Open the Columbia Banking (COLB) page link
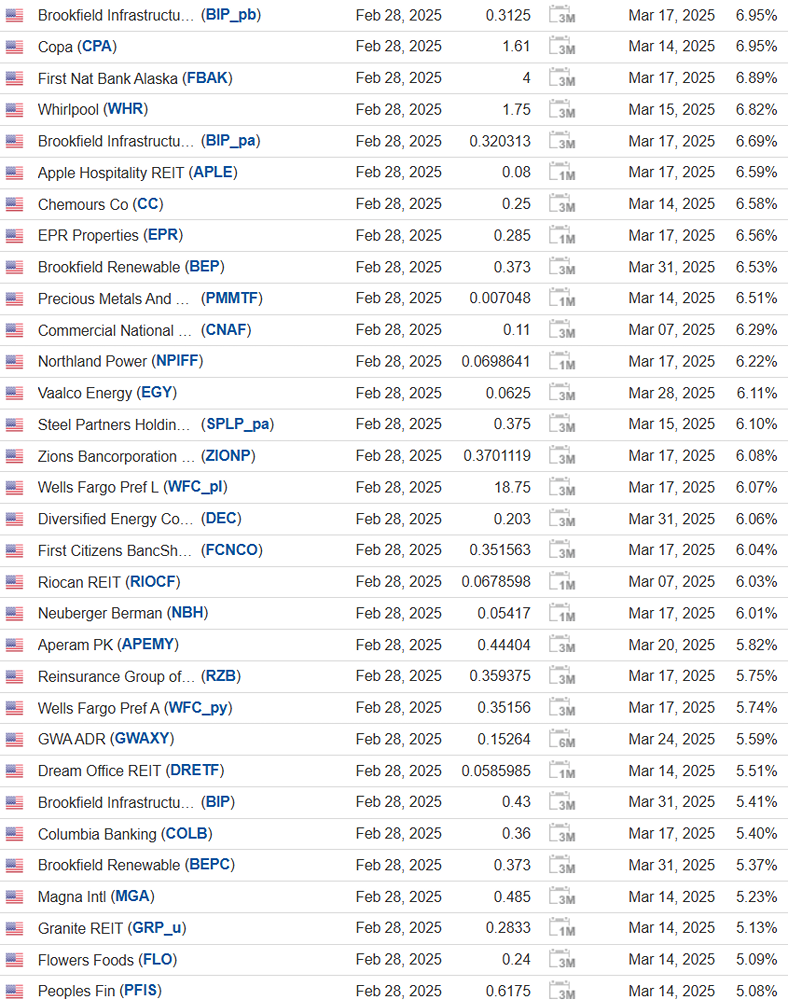The image size is (788, 1000). (x=125, y=834)
